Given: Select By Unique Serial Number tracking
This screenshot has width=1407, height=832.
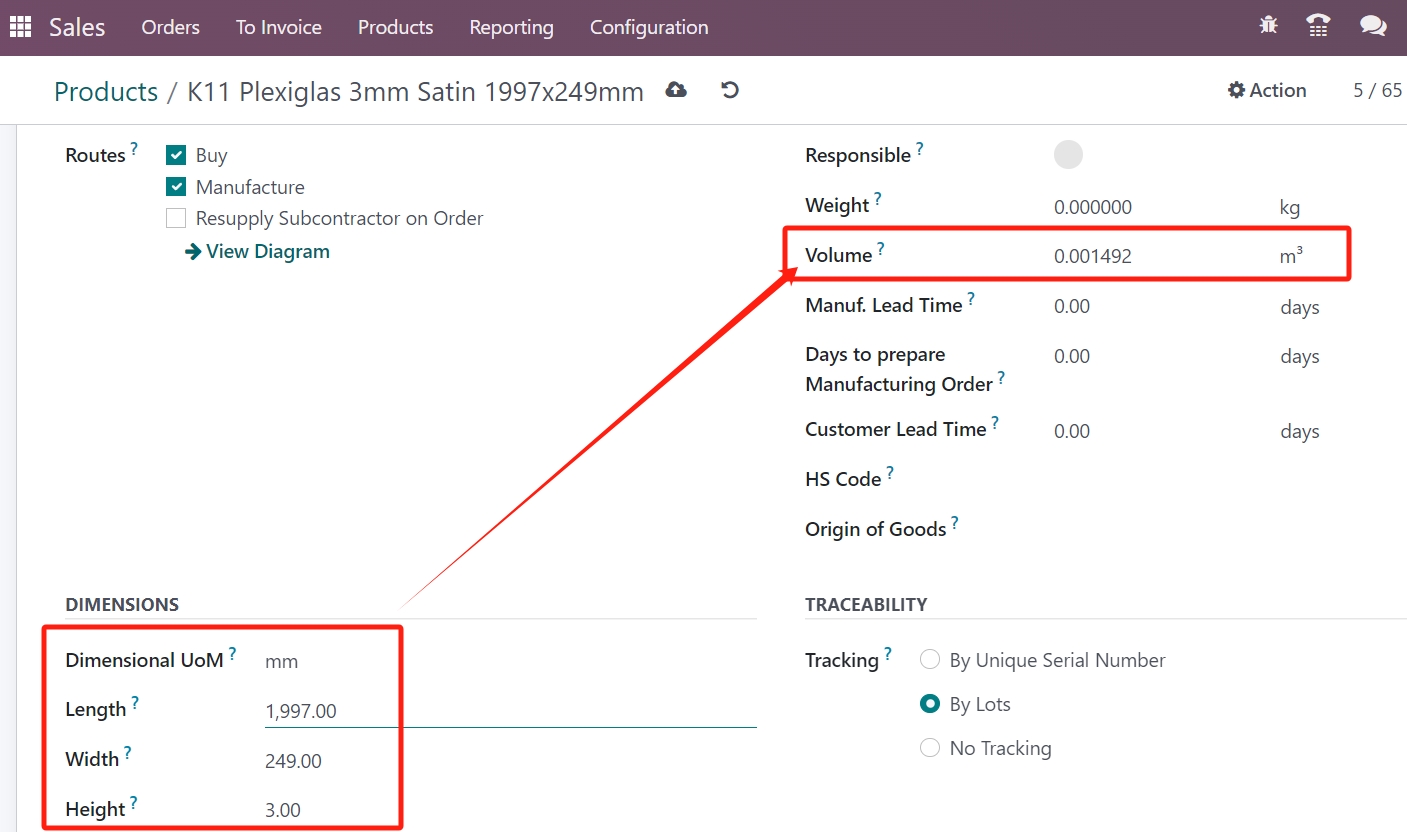Looking at the screenshot, I should click(930, 660).
